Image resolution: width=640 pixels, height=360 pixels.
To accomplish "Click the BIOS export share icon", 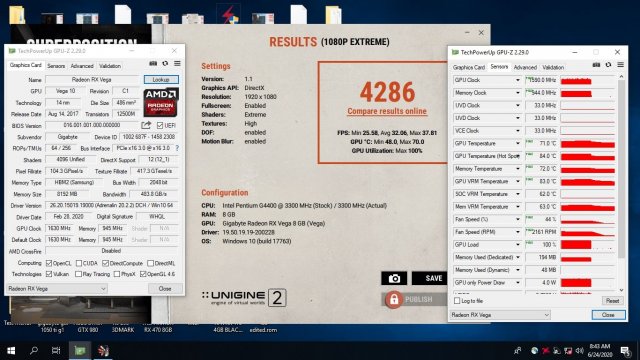I will click(x=146, y=125).
